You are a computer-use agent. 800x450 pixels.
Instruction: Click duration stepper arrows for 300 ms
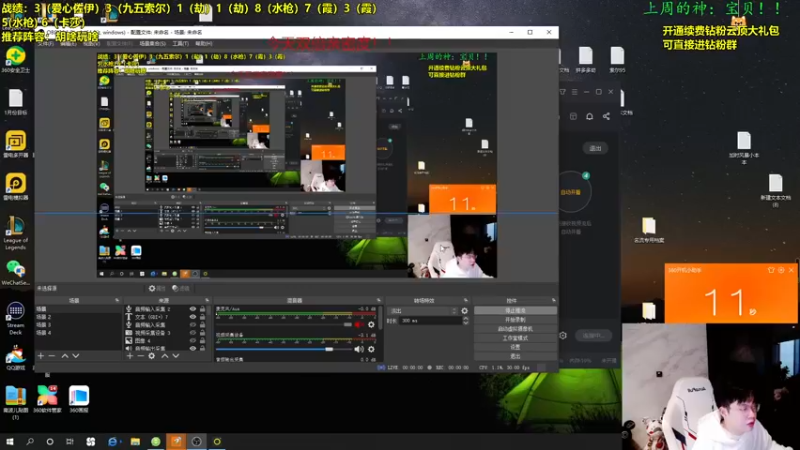pyautogui.click(x=465, y=320)
